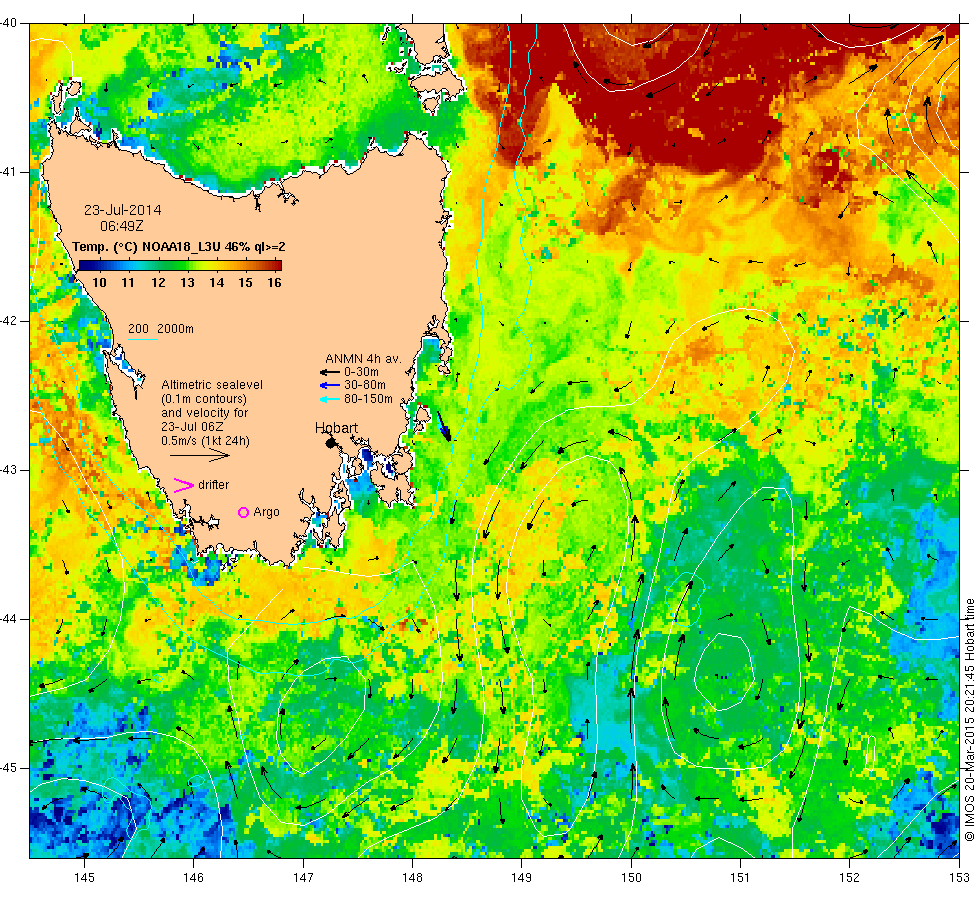
Task: Click longitude axis label 149
Action: click(521, 877)
